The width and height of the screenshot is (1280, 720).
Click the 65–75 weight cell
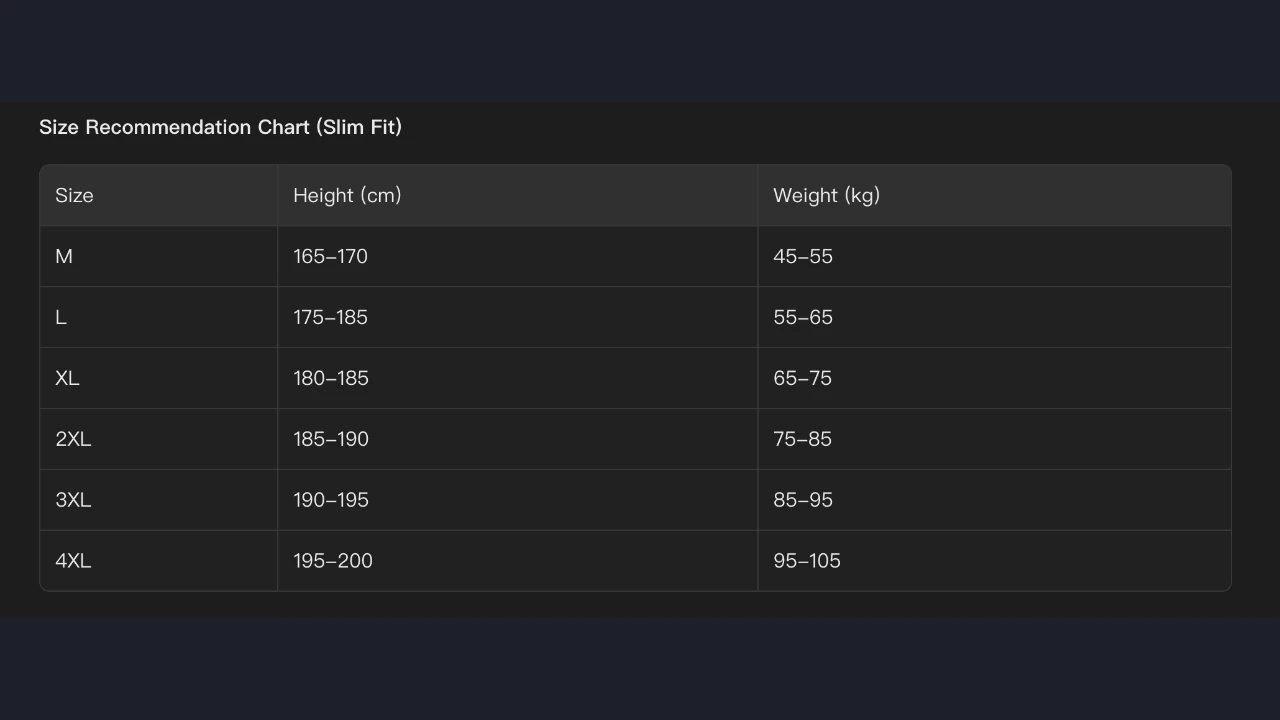point(802,379)
